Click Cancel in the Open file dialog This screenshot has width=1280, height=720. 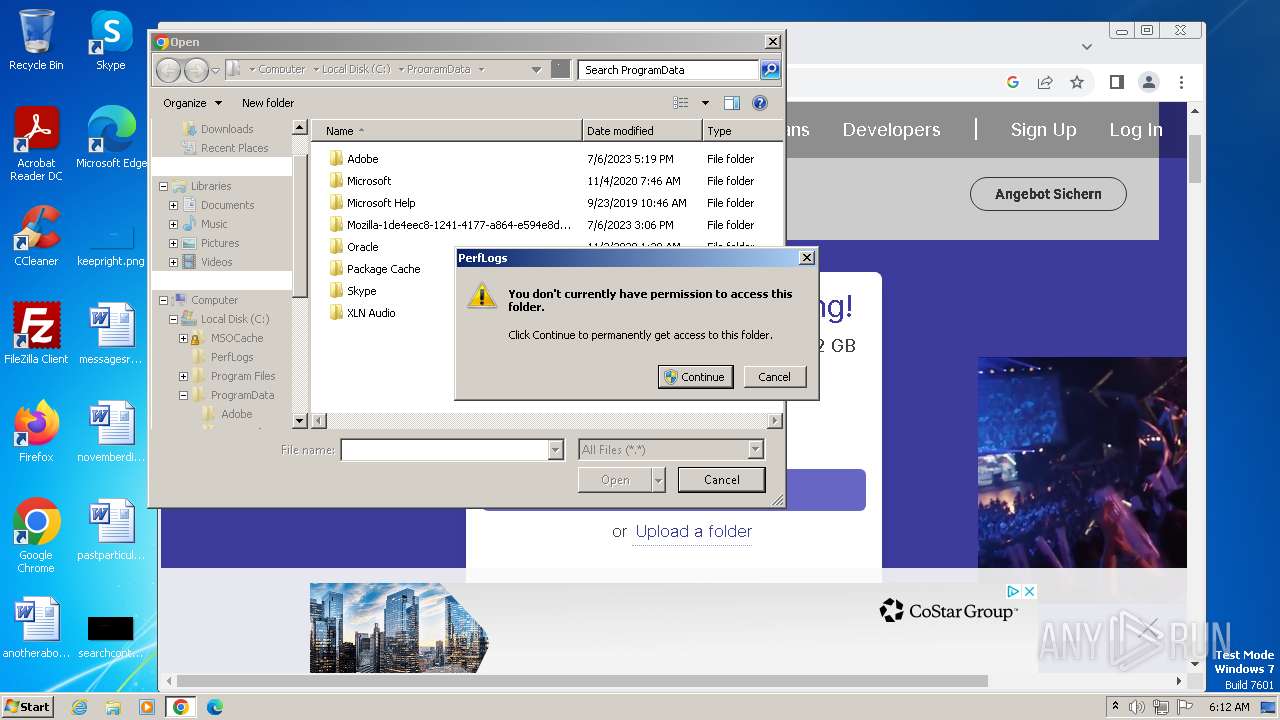pos(721,480)
